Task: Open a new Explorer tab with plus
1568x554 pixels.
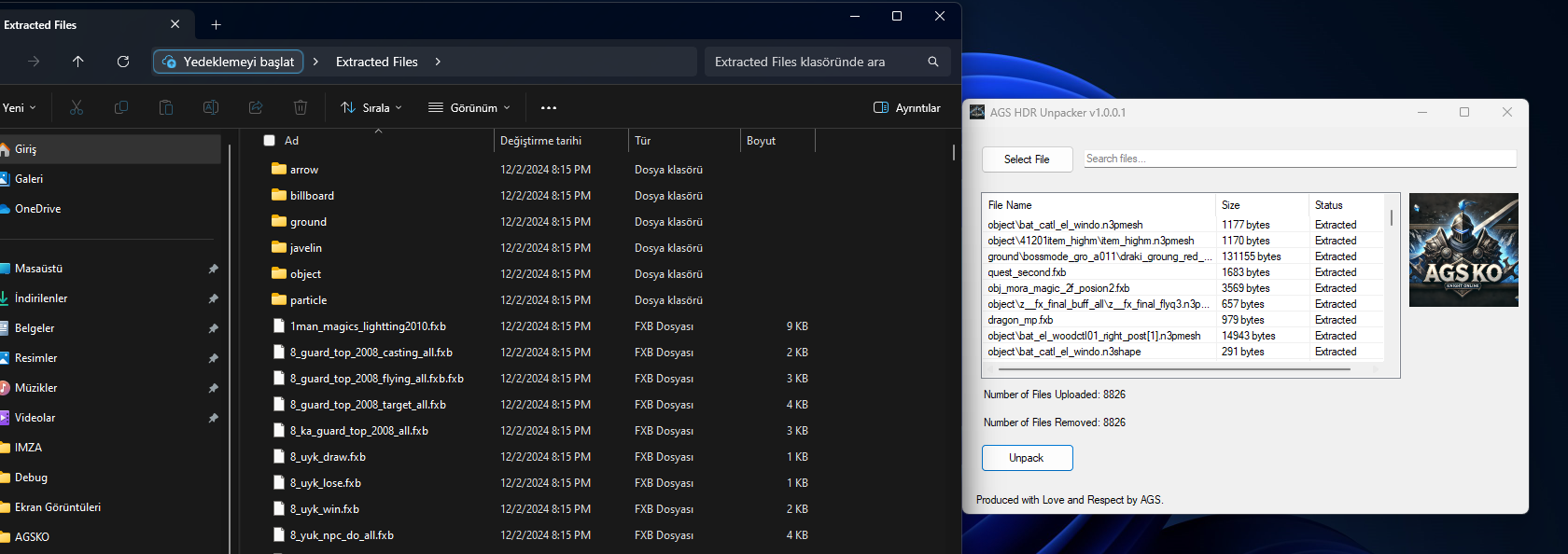Action: click(217, 25)
